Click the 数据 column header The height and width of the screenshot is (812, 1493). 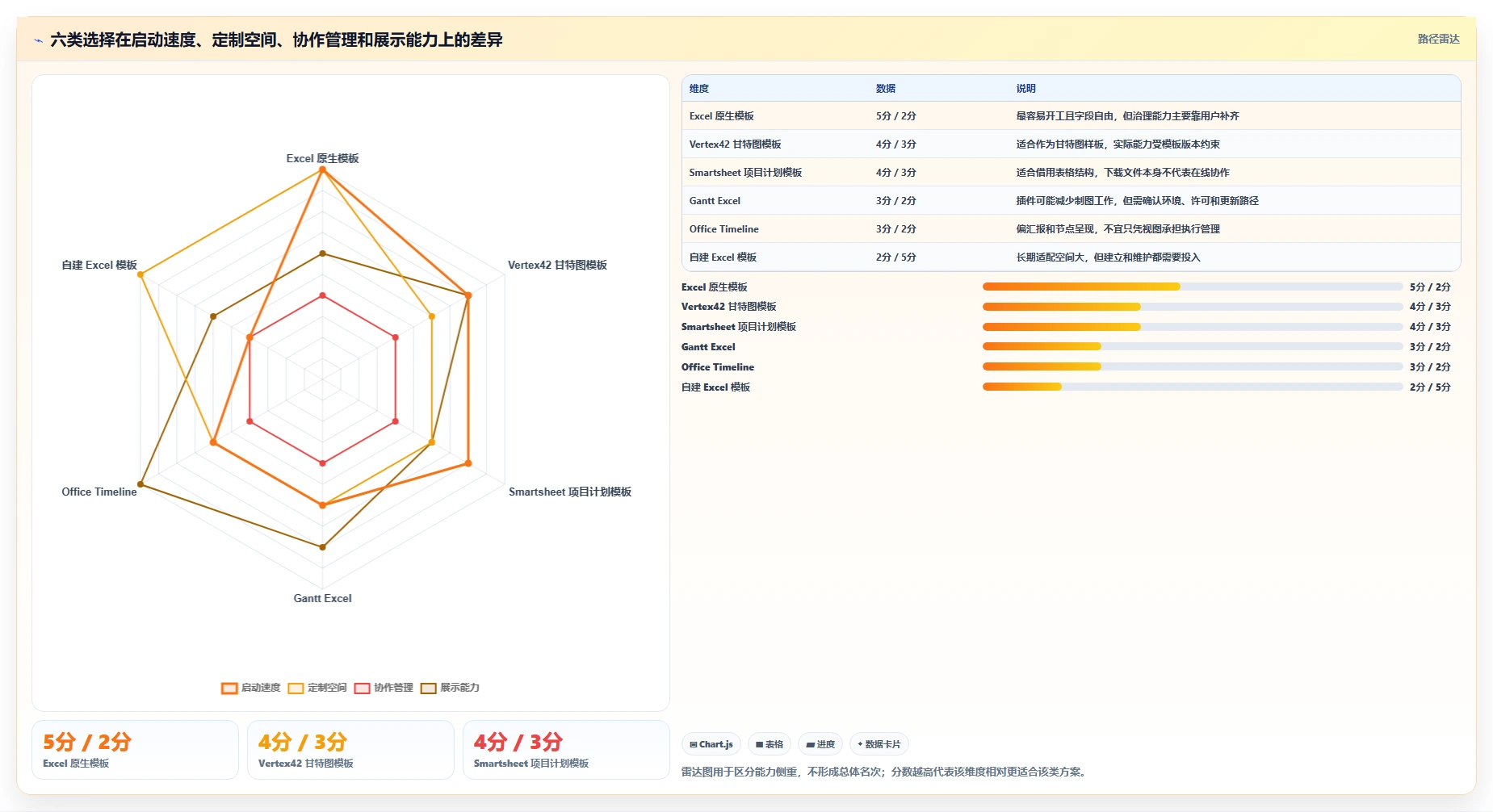886,89
